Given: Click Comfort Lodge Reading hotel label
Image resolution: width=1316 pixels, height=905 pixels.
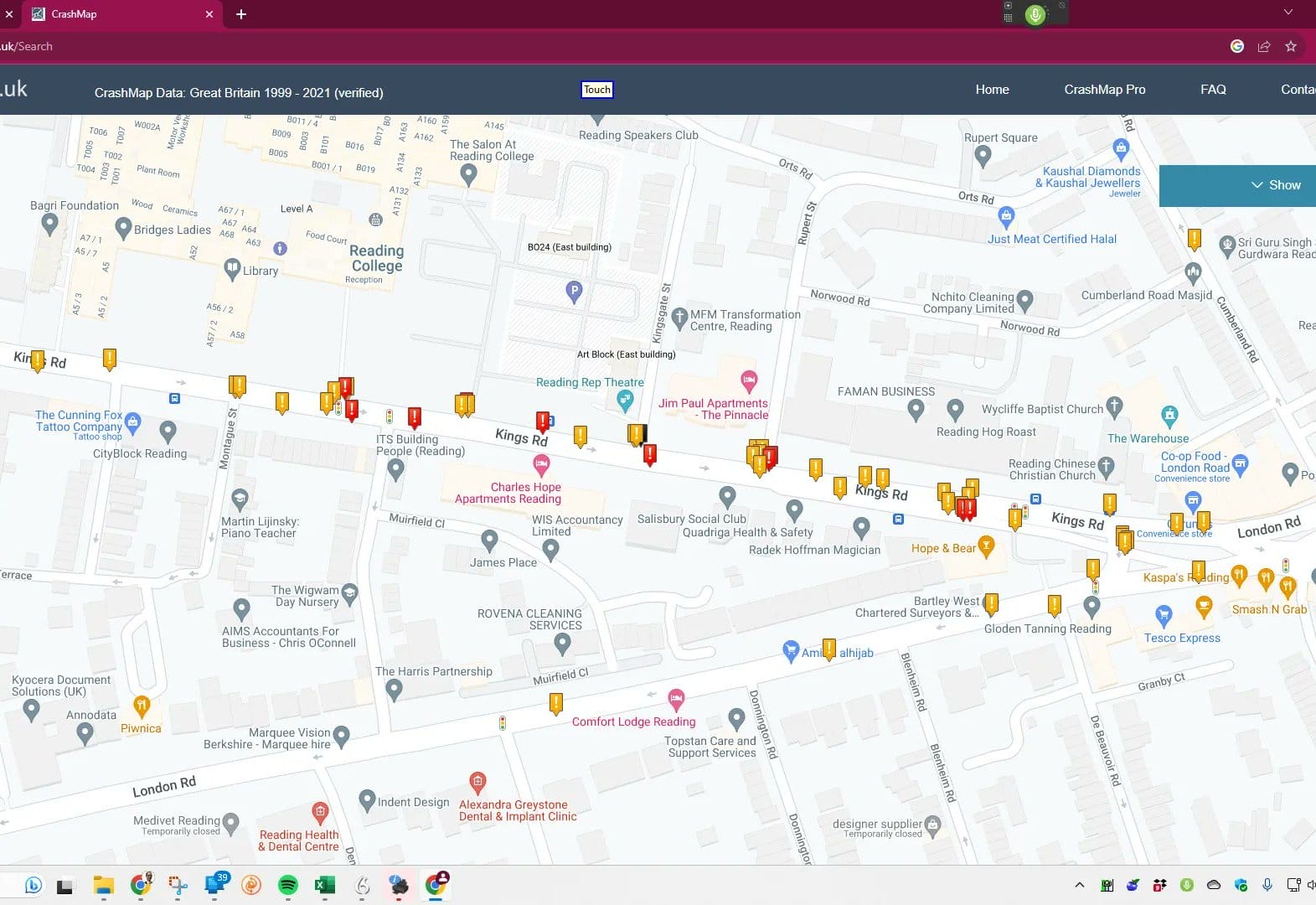Looking at the screenshot, I should point(633,721).
